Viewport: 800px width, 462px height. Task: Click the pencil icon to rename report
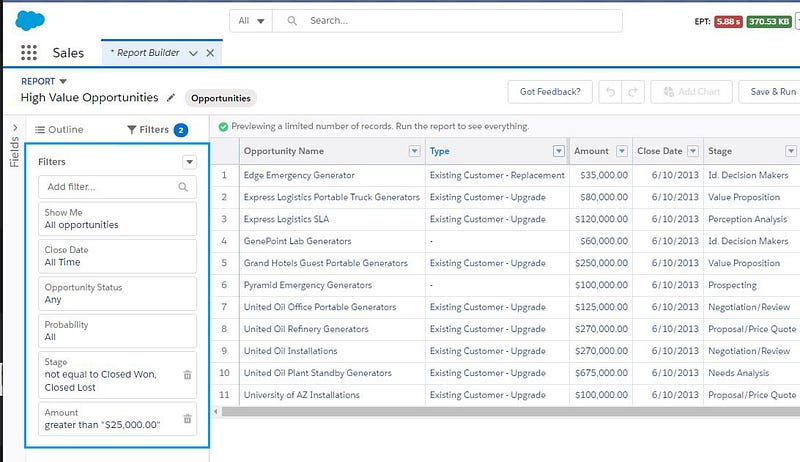coord(171,98)
